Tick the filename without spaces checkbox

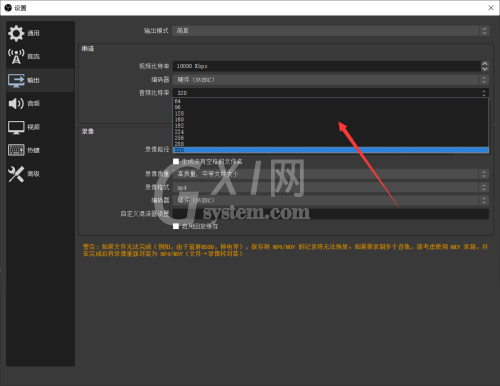(176, 162)
